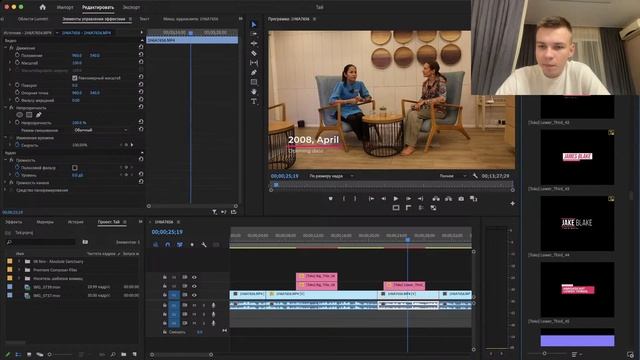This screenshot has width=640, height=360.
Task: Switch to Export workspace tab
Action: (131, 7)
